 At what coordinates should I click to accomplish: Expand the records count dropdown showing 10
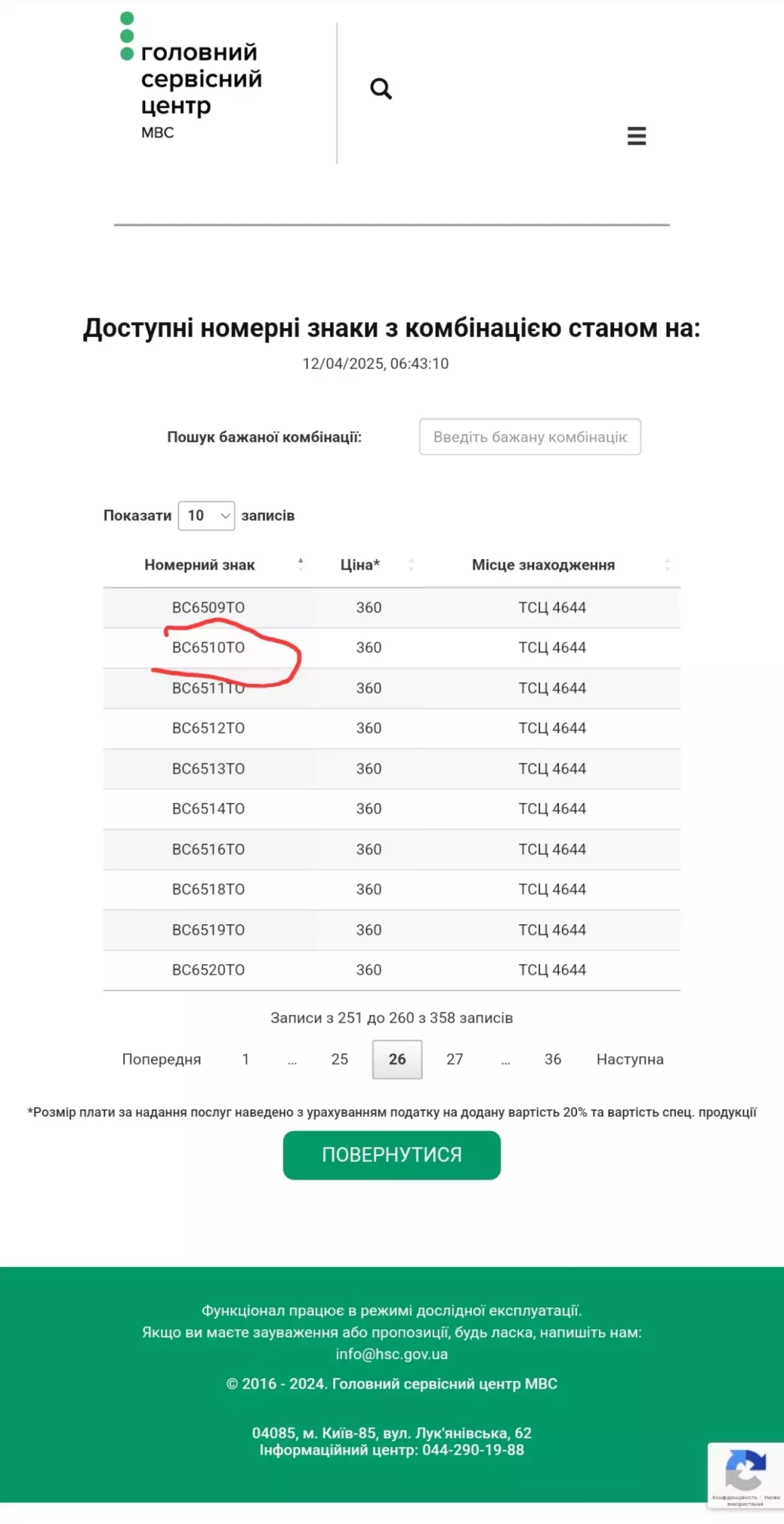point(206,516)
